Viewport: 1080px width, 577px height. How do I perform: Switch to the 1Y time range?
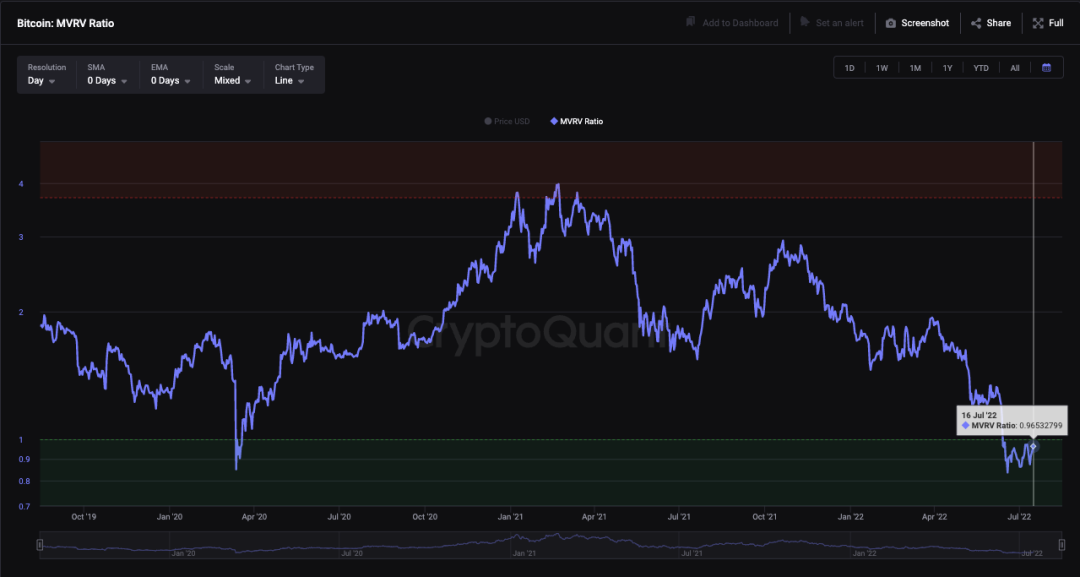[947, 68]
